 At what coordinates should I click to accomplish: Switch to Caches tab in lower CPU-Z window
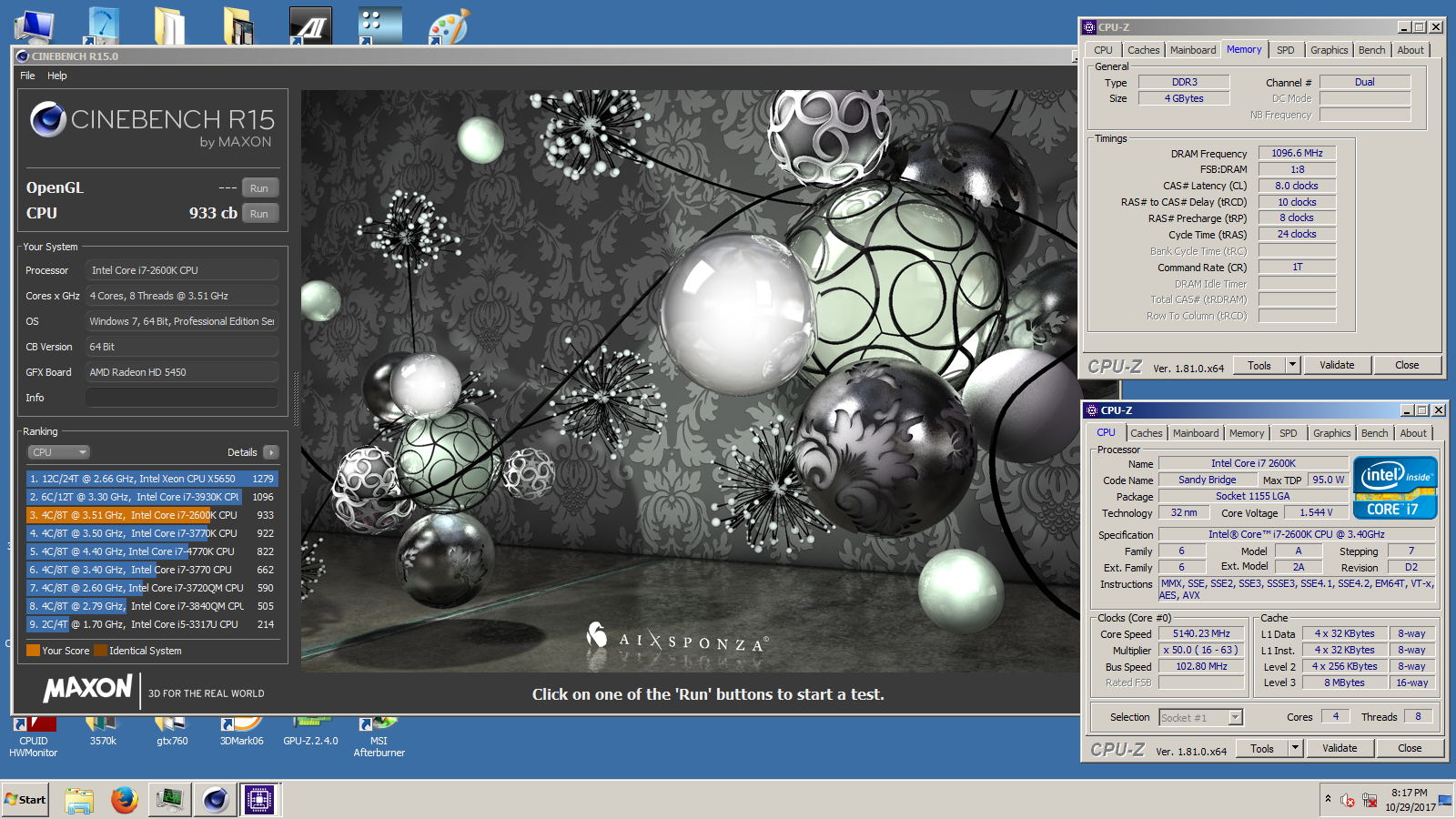1147,433
